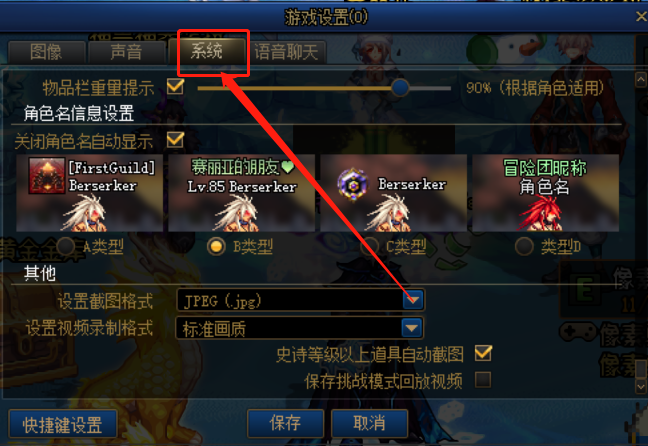Image resolution: width=648 pixels, height=446 pixels.
Task: Disable 史诗等级以上道具自动截图 checkbox
Action: (483, 353)
